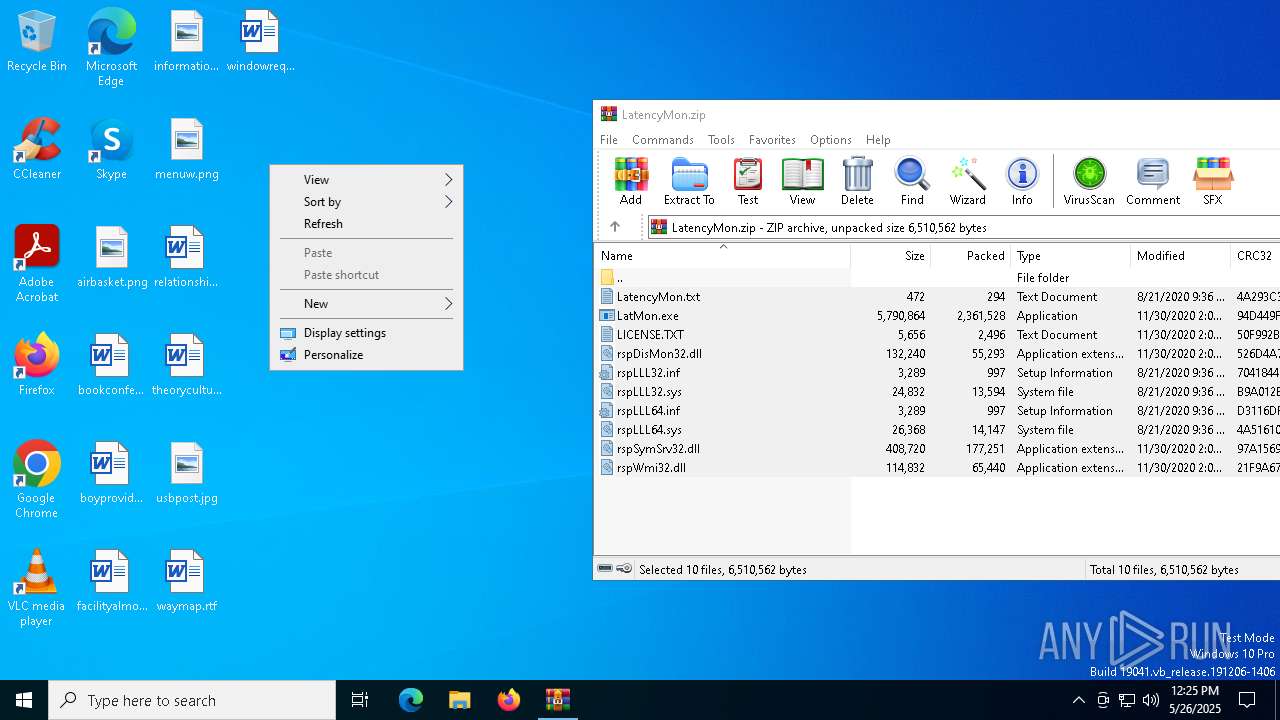Open the WinRAR File menu

(x=609, y=140)
